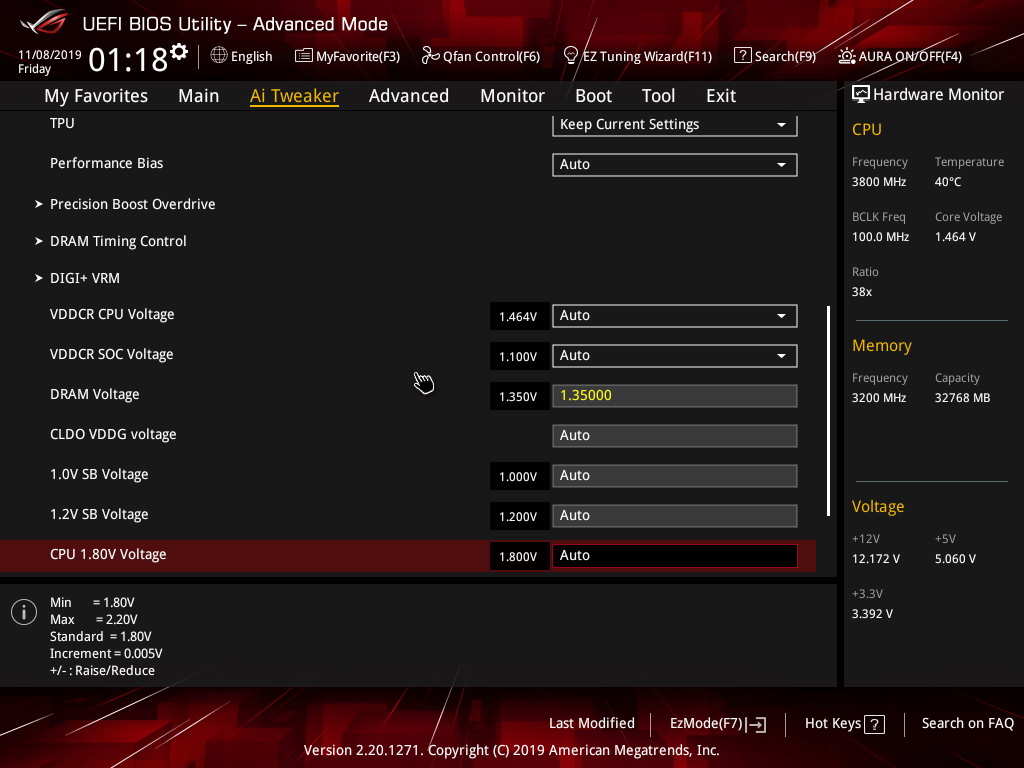1024x768 pixels.
Task: Click Search on FAQ link
Action: (x=967, y=724)
